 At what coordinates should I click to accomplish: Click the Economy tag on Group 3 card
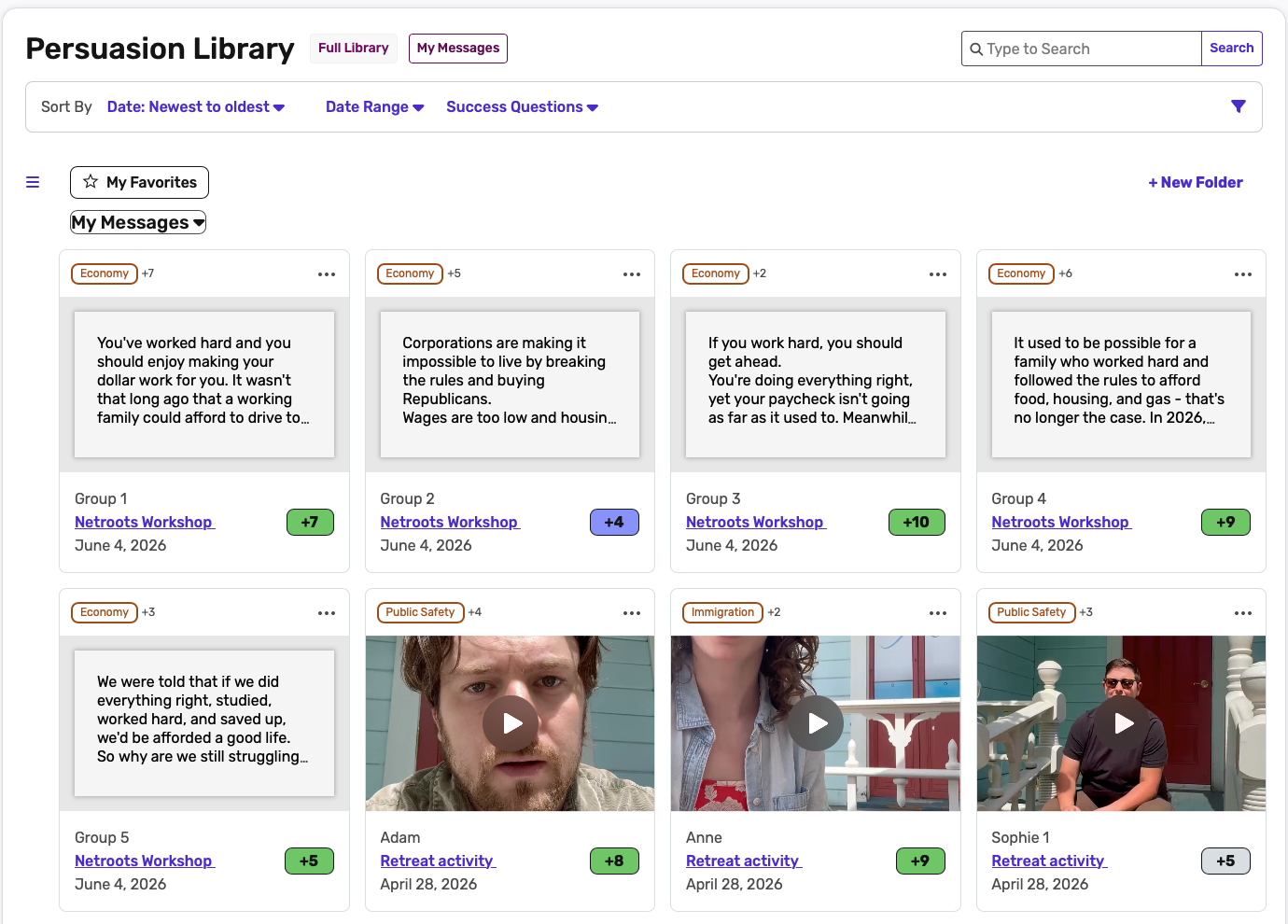point(716,273)
